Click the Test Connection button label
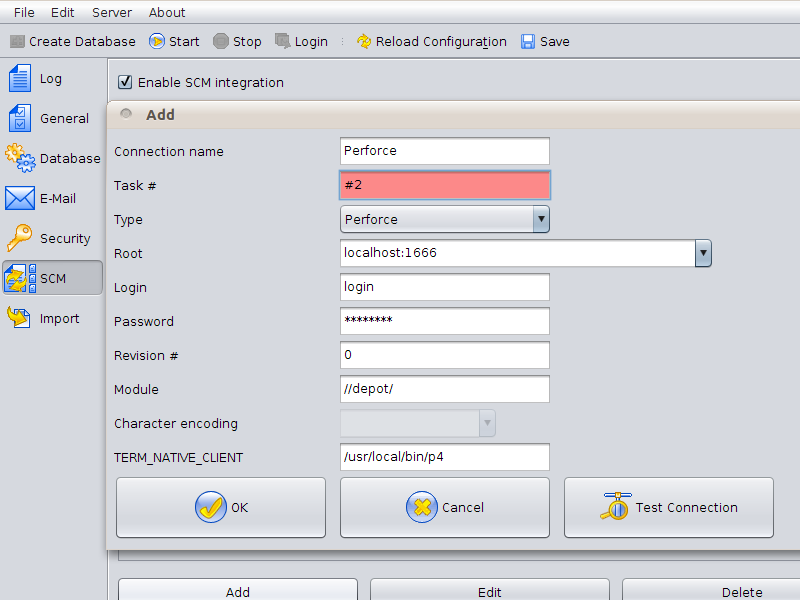 (686, 508)
